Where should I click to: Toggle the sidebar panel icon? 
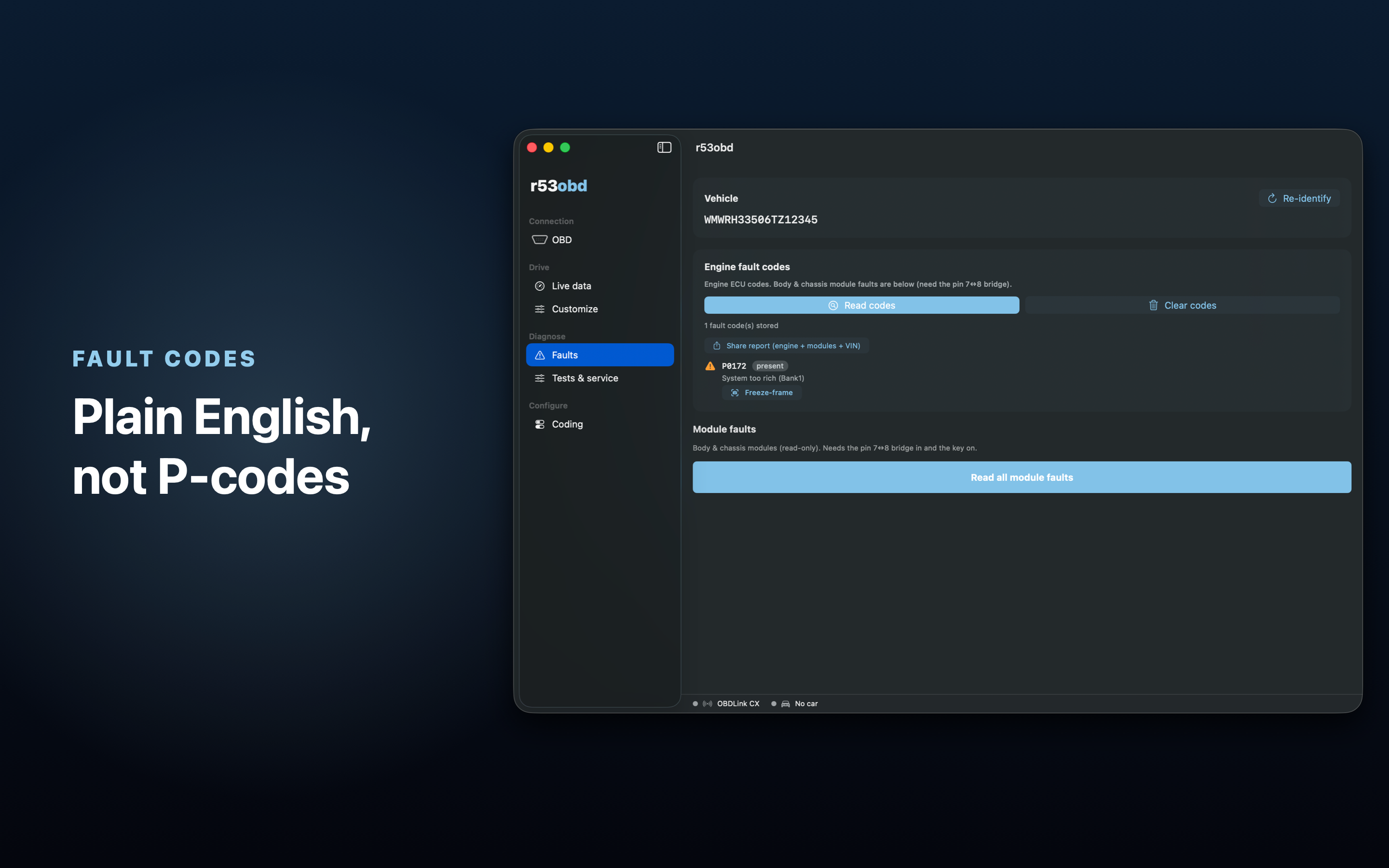(x=664, y=148)
